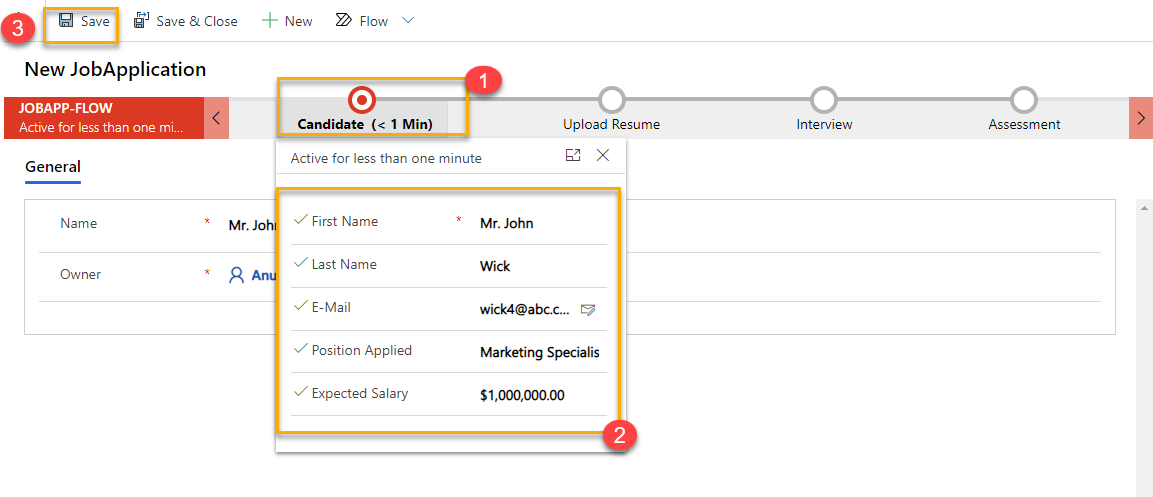Open the JOBAPP-FLOW process header
Viewport: 1153px width, 497px height.
pyautogui.click(x=104, y=118)
